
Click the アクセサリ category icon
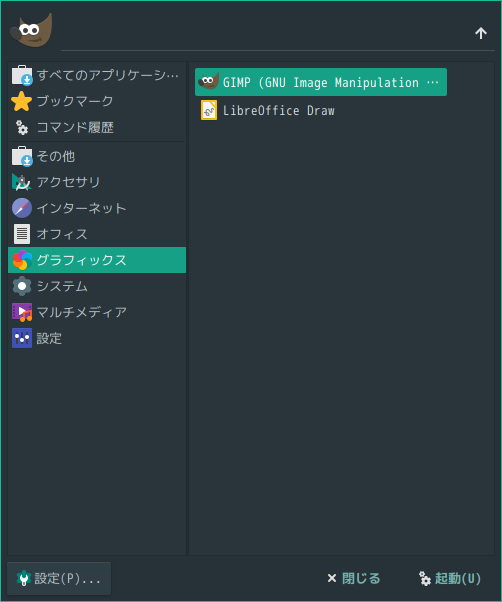point(22,182)
